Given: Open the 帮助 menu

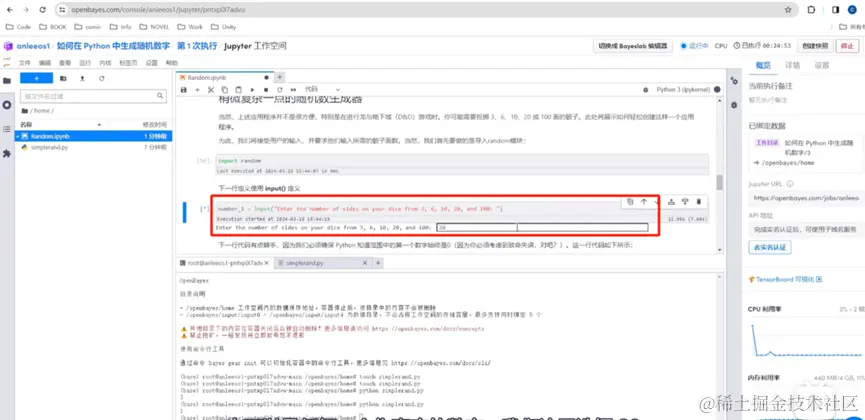Looking at the screenshot, I should pos(172,63).
